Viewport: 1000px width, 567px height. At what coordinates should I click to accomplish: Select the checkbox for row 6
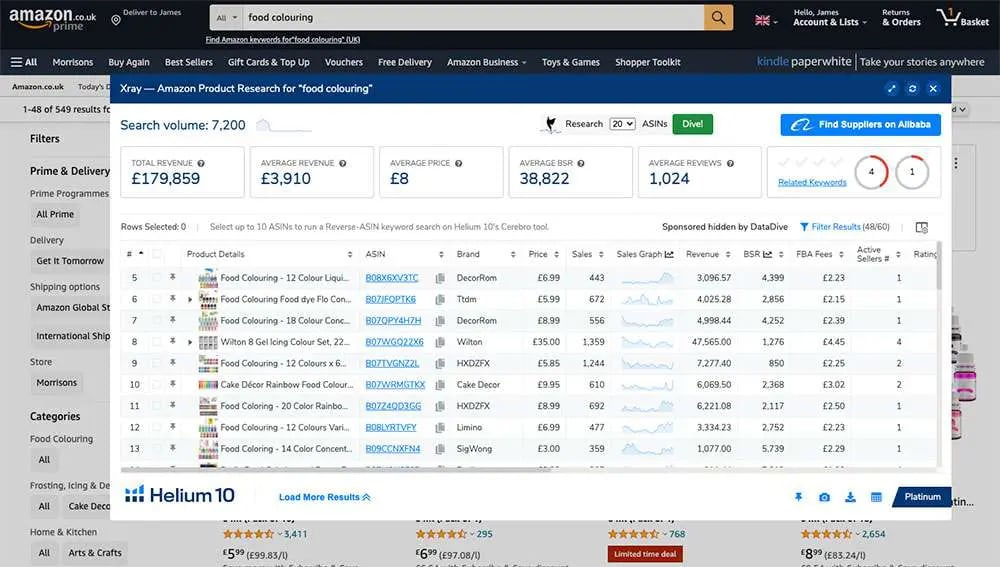pos(156,299)
